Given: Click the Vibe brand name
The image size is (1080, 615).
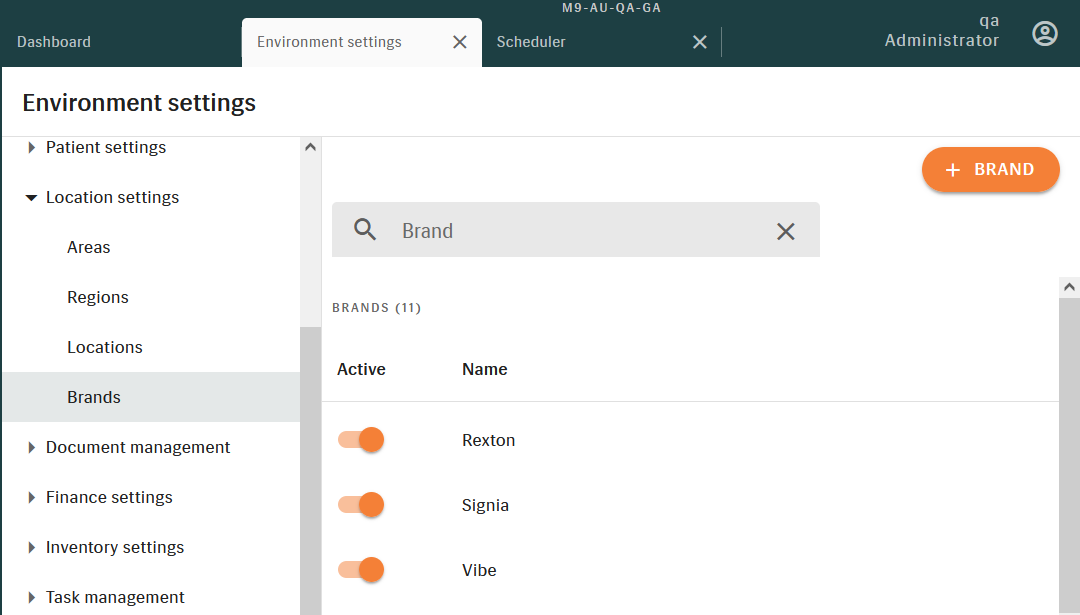Looking at the screenshot, I should (x=479, y=570).
